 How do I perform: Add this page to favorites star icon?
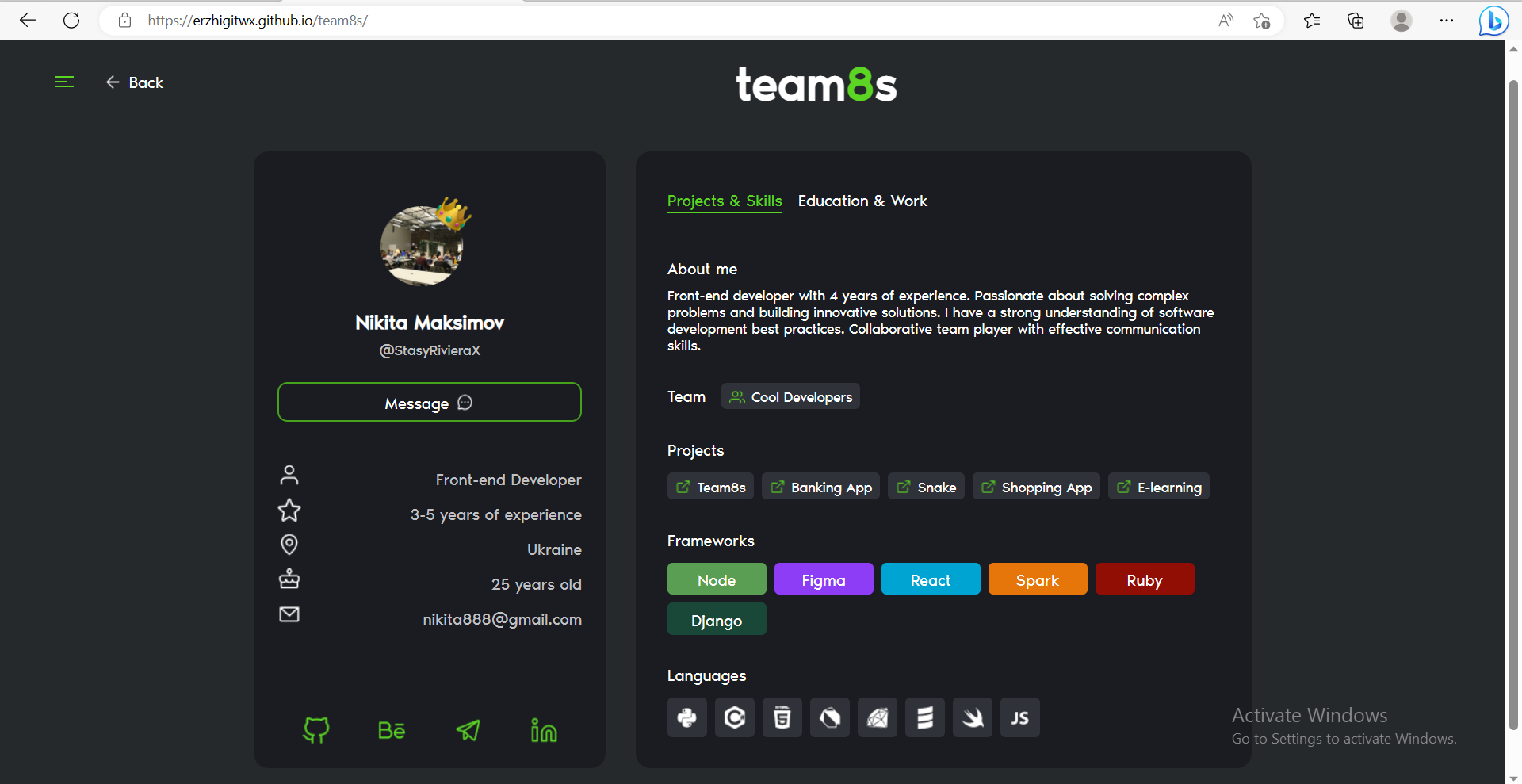pos(1262,21)
